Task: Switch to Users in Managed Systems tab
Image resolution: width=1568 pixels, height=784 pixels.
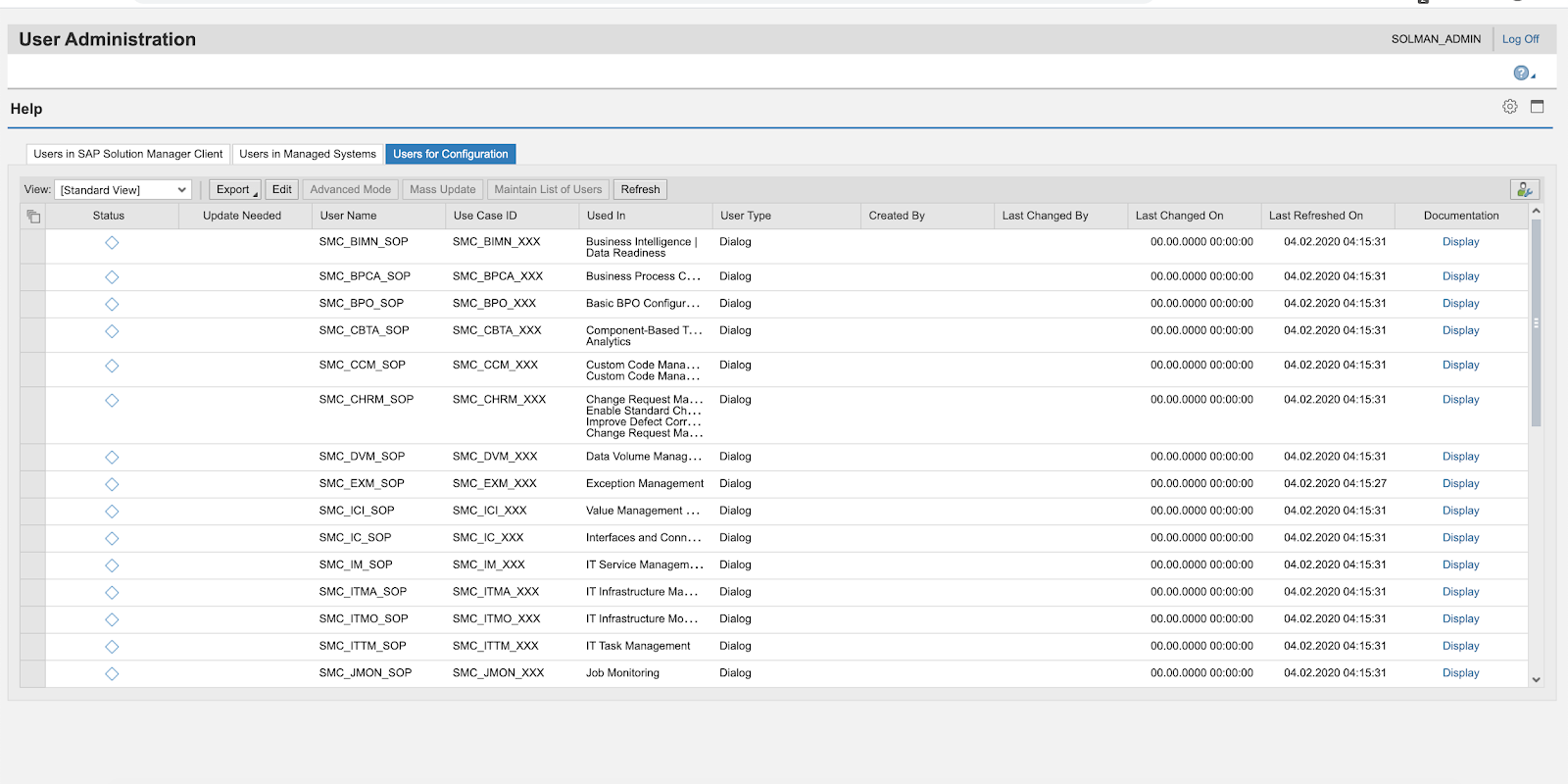Action: tap(308, 154)
